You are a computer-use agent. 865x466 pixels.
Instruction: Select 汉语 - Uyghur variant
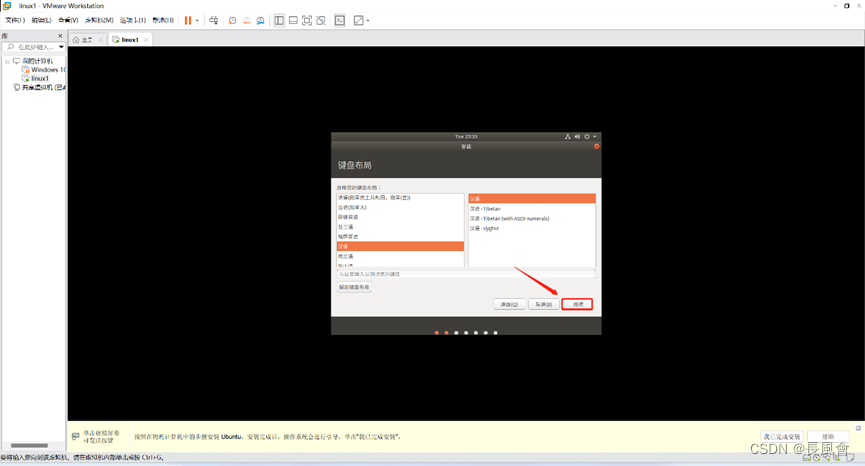[532, 228]
